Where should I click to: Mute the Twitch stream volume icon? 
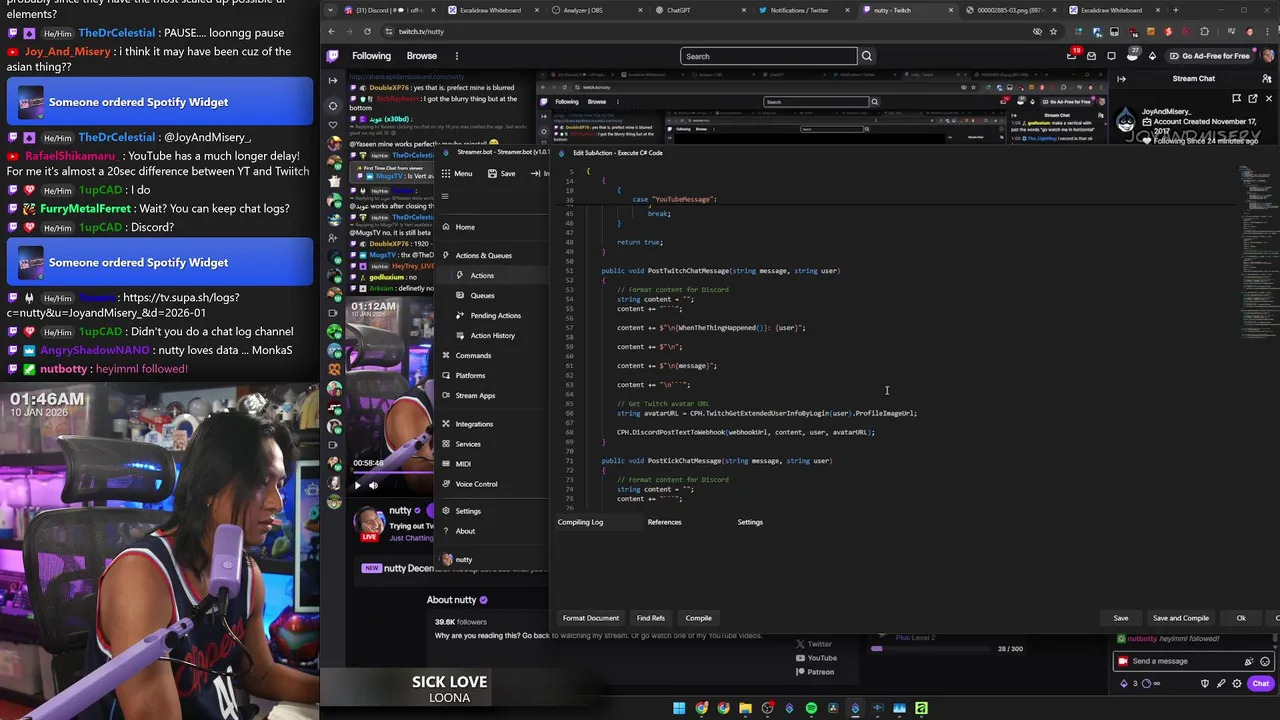(x=373, y=486)
